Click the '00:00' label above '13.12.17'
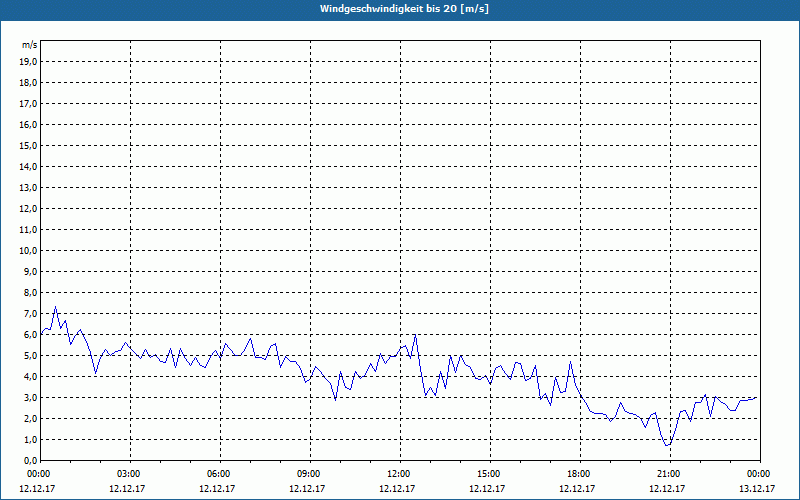Image resolution: width=800 pixels, height=500 pixels. tap(759, 474)
